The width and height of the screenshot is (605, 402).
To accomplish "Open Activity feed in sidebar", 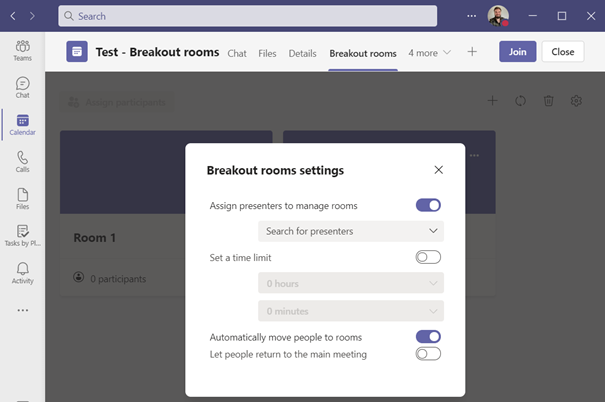I will 22,273.
